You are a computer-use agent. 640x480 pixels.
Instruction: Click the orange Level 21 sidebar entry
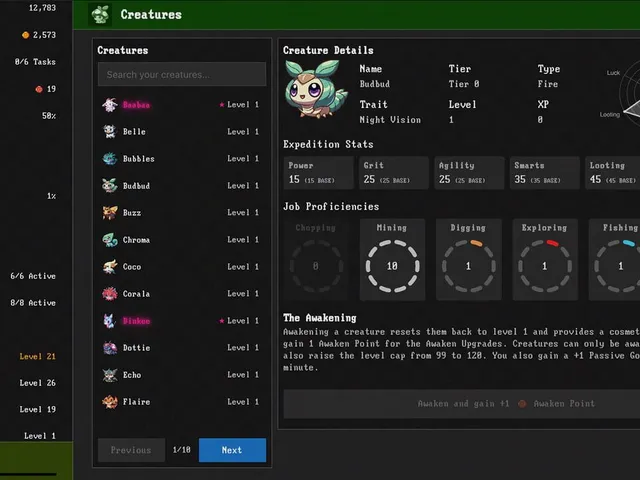click(38, 357)
